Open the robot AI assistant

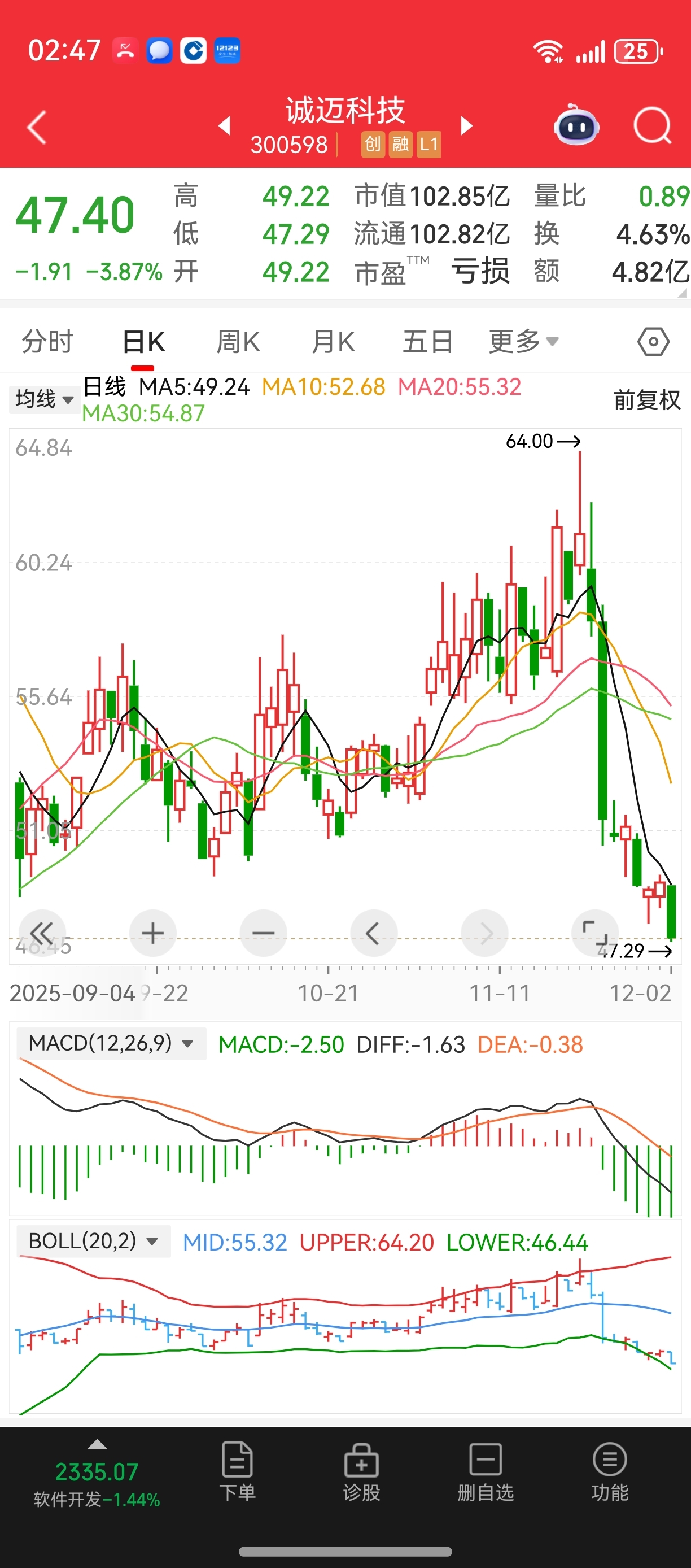[x=576, y=125]
